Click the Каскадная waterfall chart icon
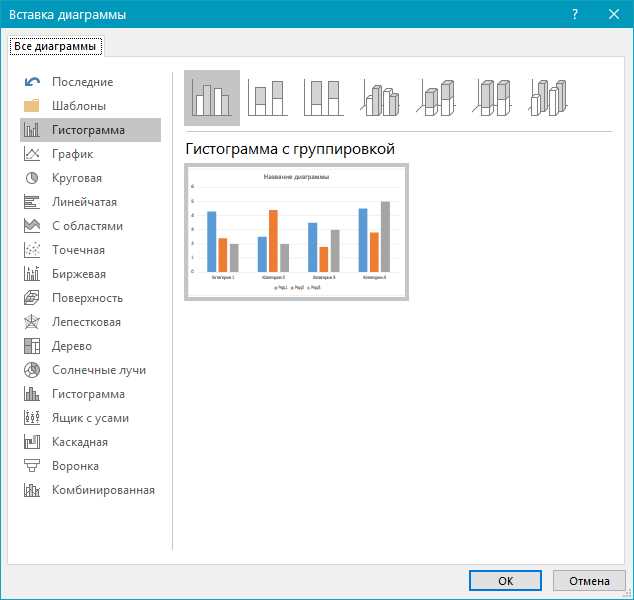 click(32, 442)
